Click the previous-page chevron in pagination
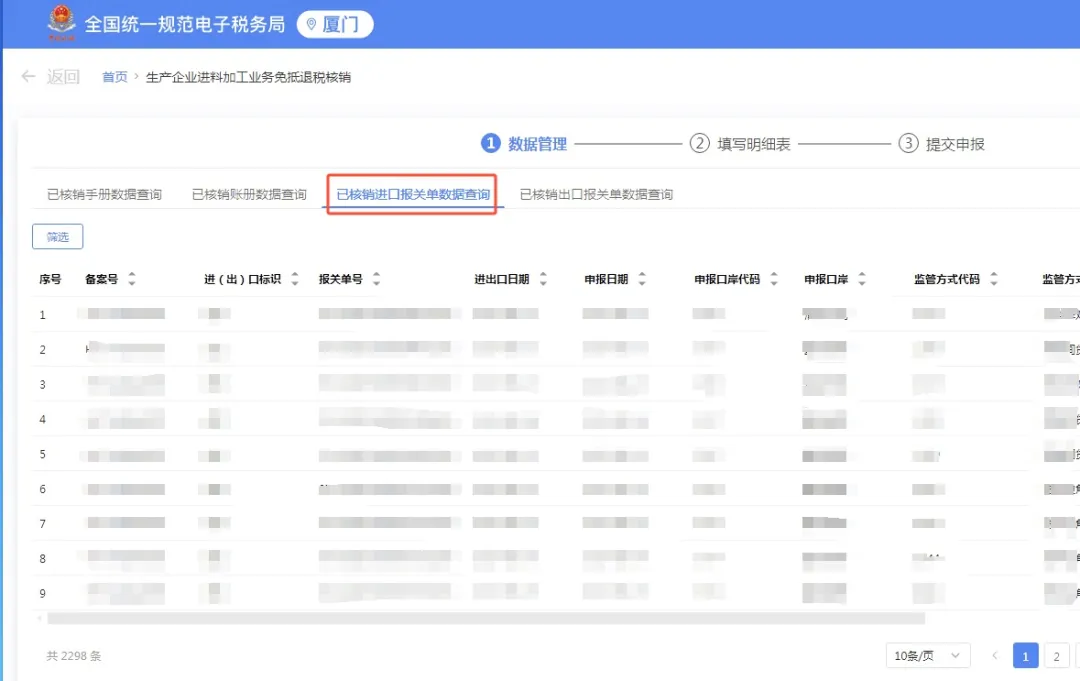The image size is (1080, 681). pyautogui.click(x=995, y=655)
